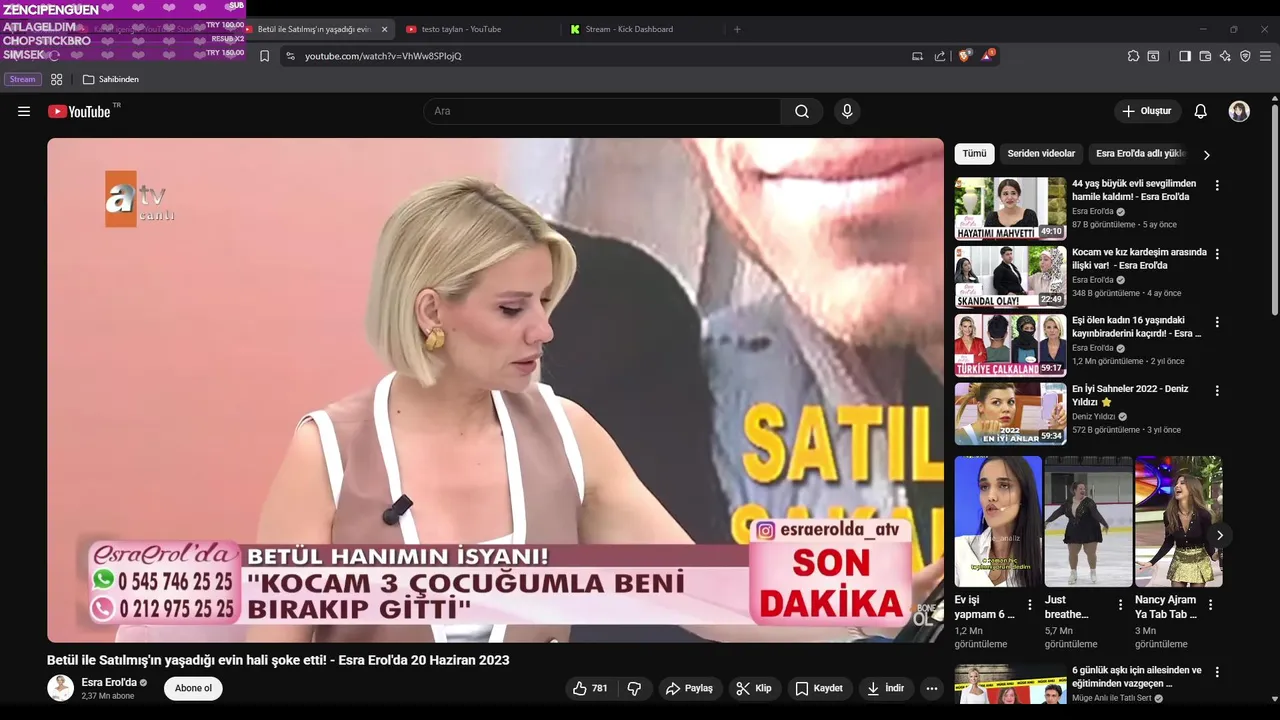Open options for '6 günlük aşkı için' video
Viewport: 1280px width, 720px height.
pyautogui.click(x=1217, y=672)
